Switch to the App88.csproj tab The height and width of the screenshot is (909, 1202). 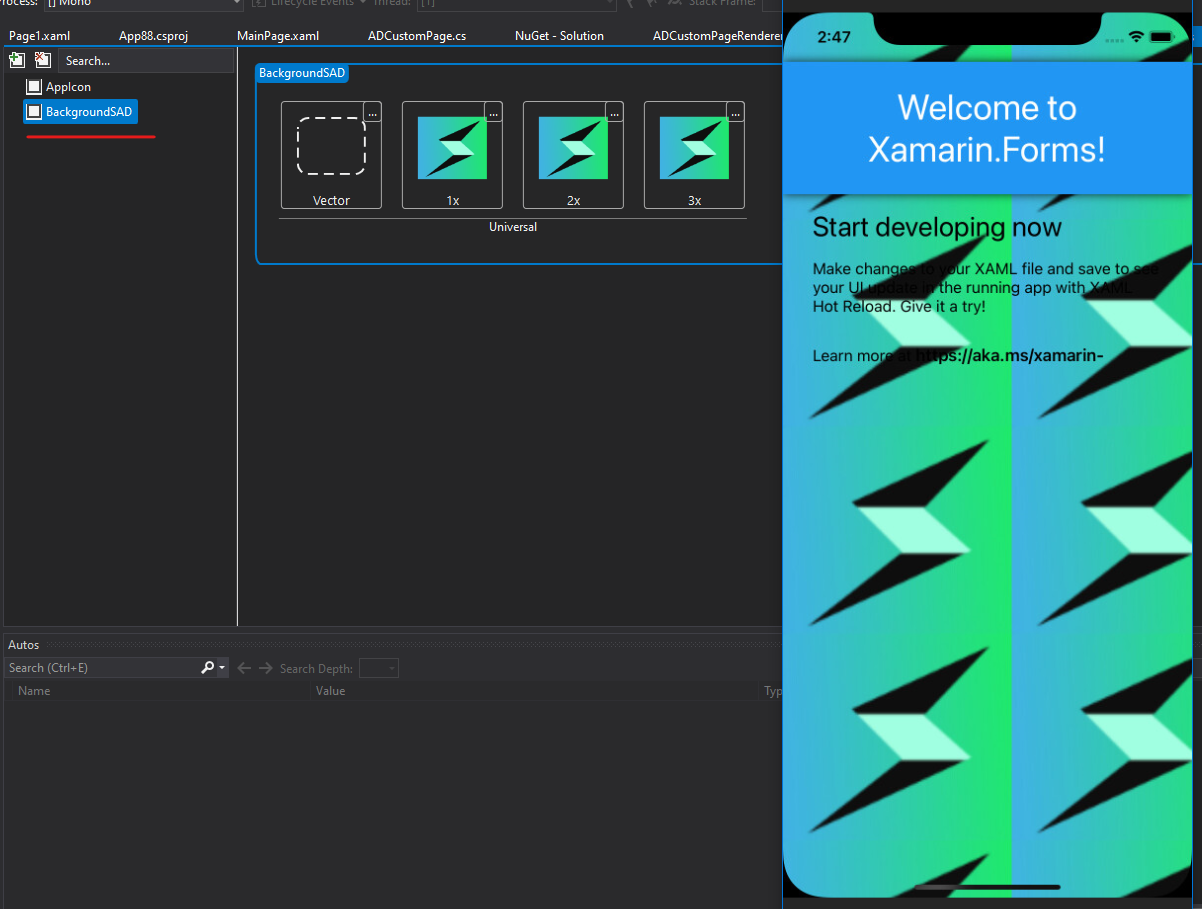pyautogui.click(x=154, y=36)
